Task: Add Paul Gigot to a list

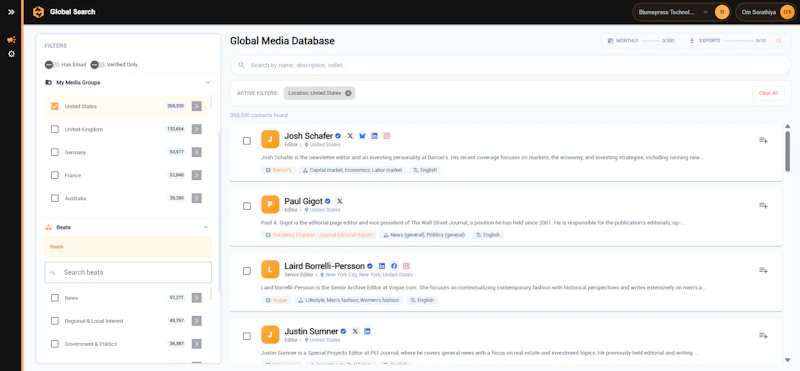Action: coord(763,205)
